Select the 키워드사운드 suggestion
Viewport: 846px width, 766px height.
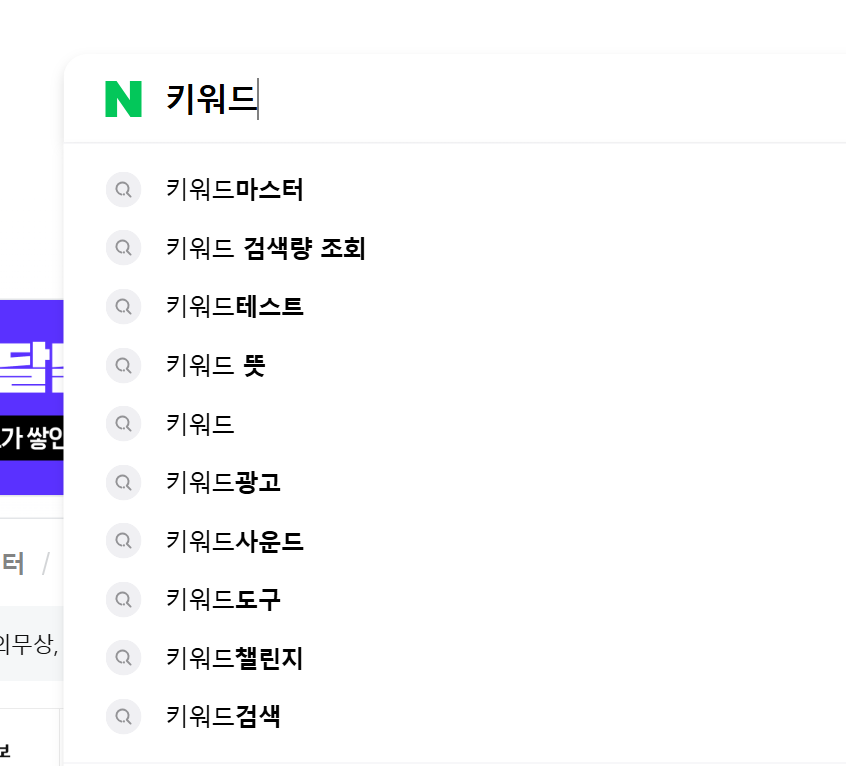[x=233, y=540]
